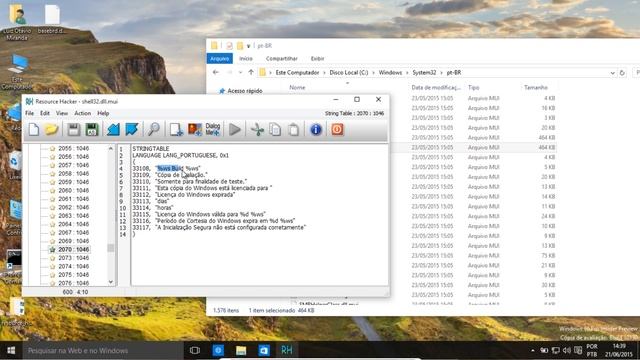Screen dimensions: 640x360
Task: Click the gray Save floppy icon
Action: pyautogui.click(x=73, y=130)
